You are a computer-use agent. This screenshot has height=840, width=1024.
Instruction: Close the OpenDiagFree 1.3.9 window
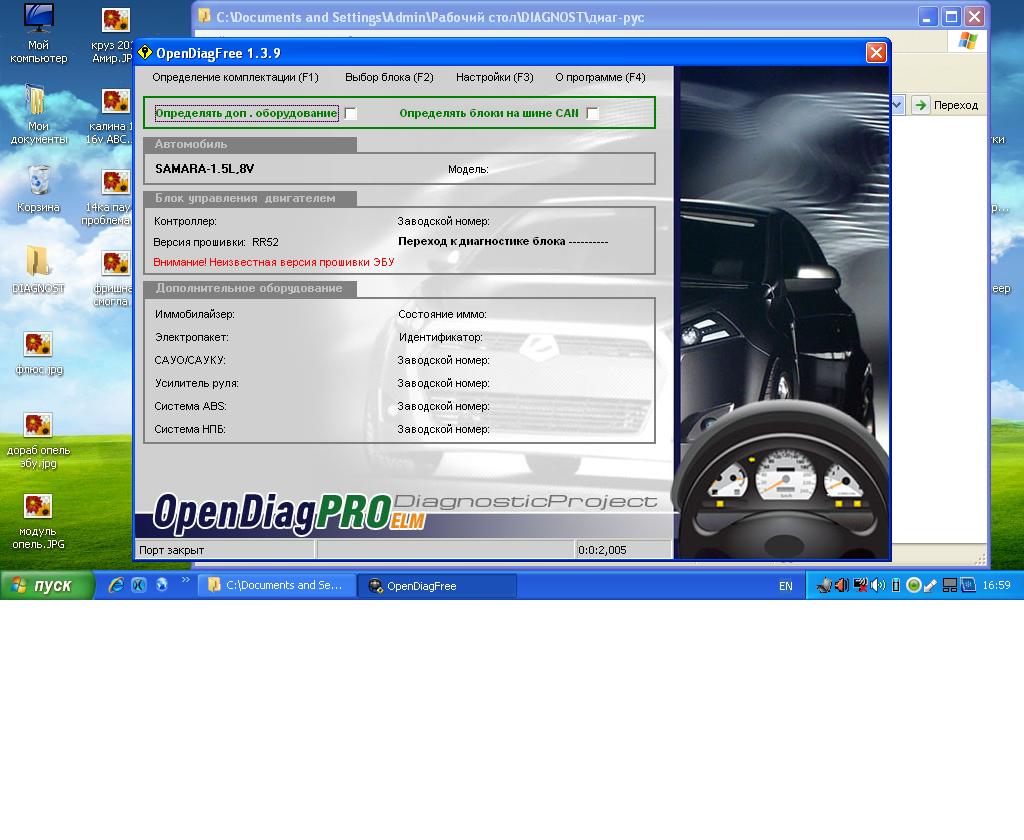[876, 52]
